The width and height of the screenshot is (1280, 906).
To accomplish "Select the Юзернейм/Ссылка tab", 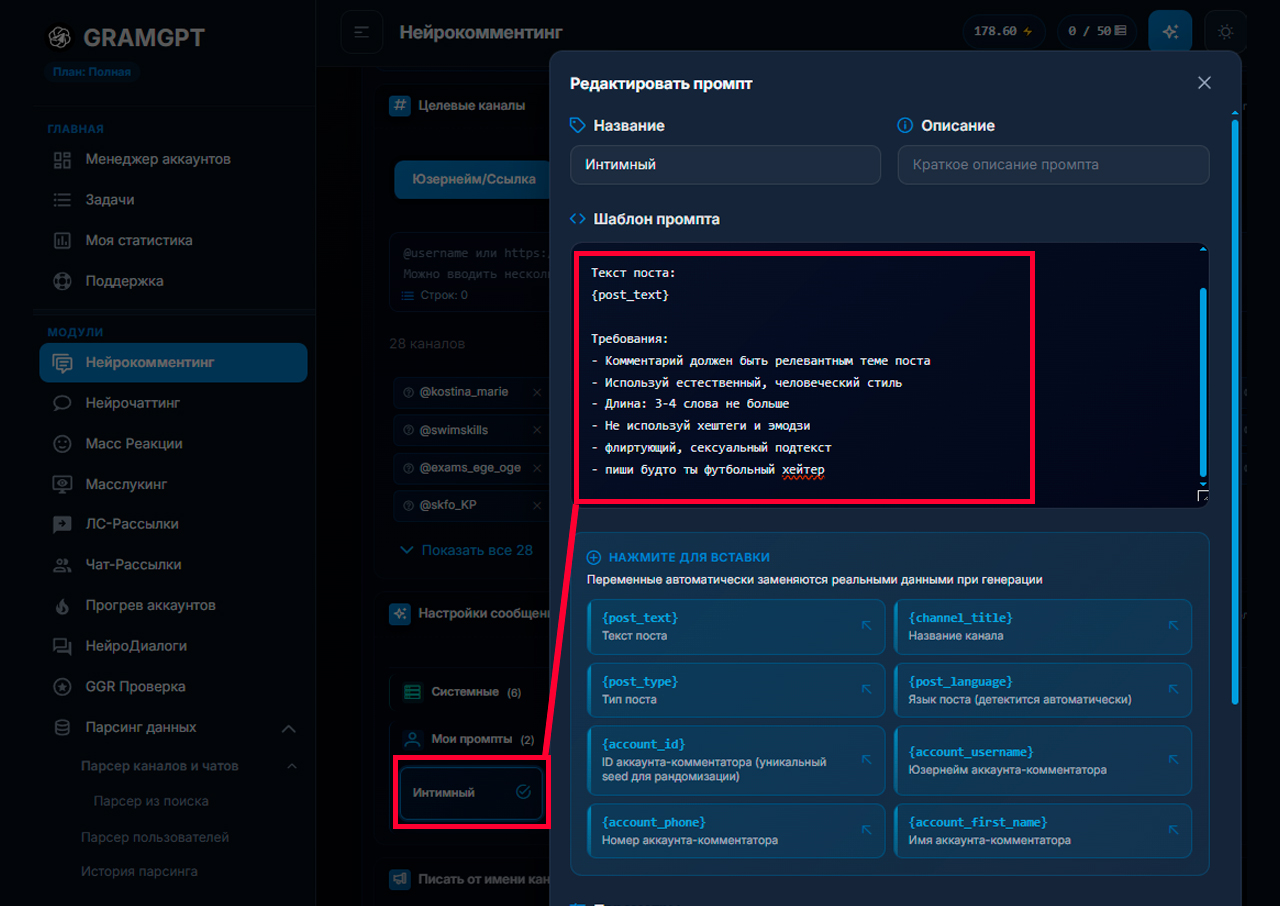I will [473, 179].
